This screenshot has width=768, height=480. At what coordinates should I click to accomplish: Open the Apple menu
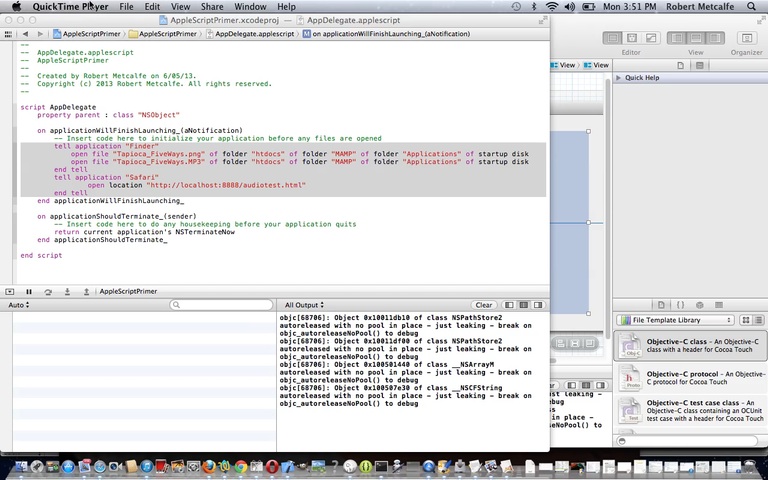click(x=16, y=6)
